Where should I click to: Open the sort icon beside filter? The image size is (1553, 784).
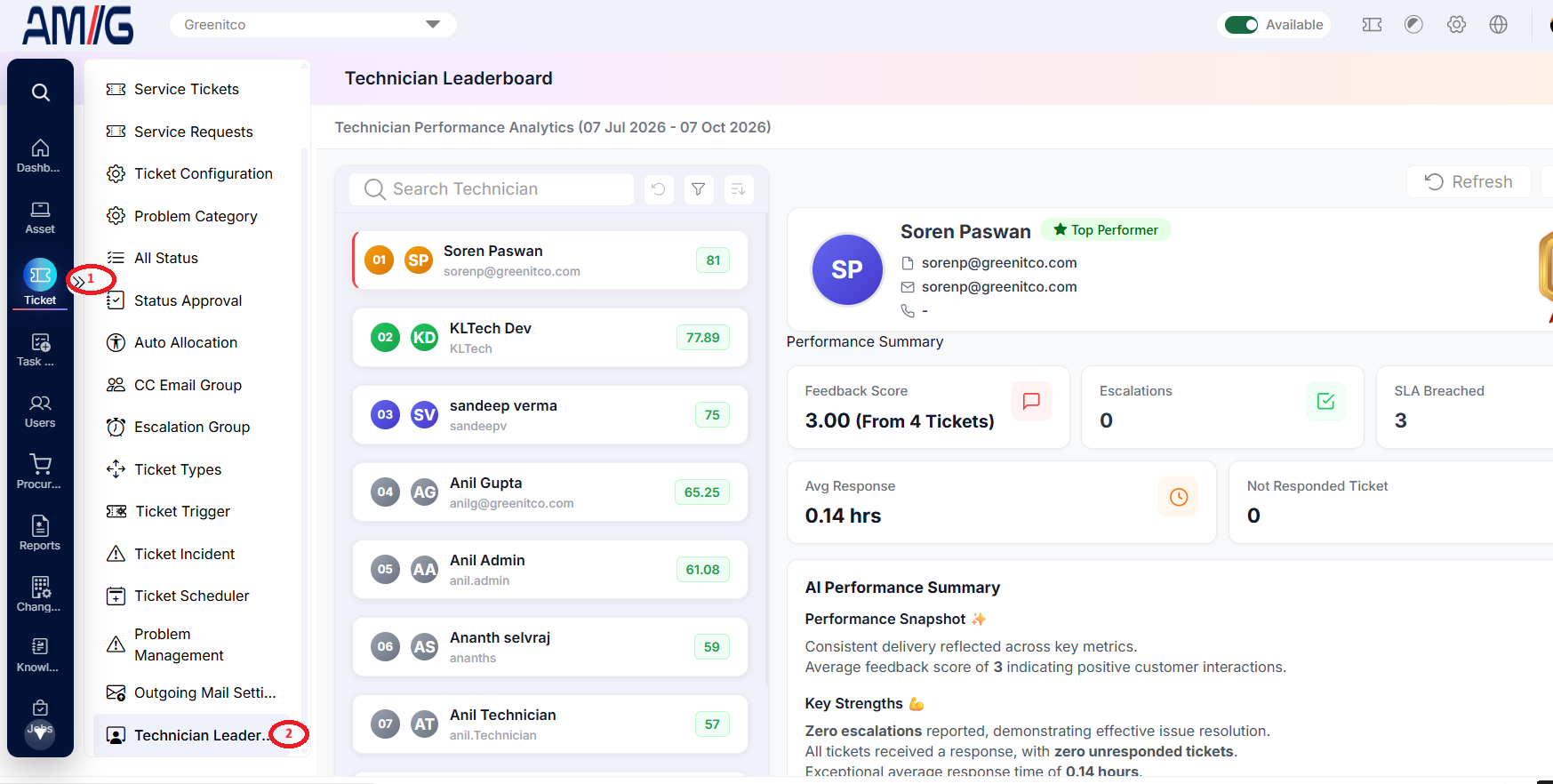coord(739,189)
